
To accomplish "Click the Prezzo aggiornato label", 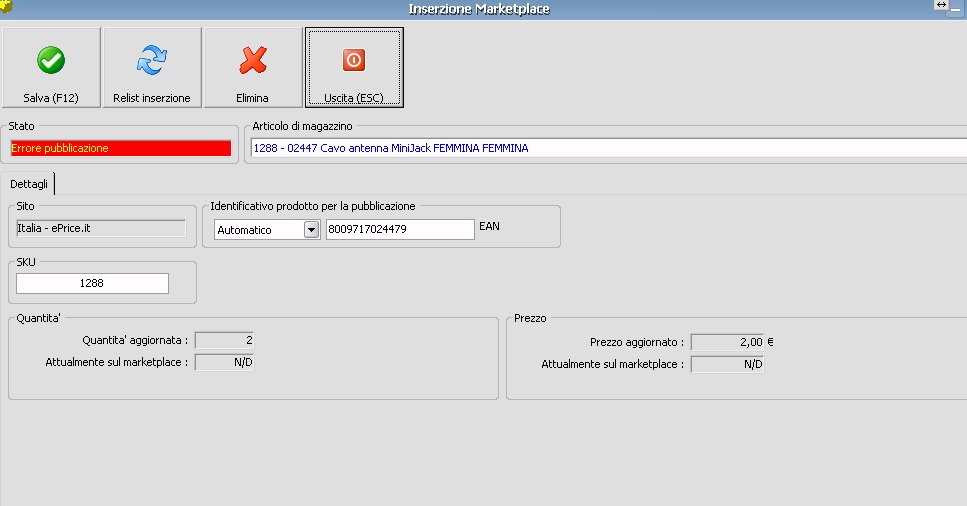I will click(x=637, y=342).
